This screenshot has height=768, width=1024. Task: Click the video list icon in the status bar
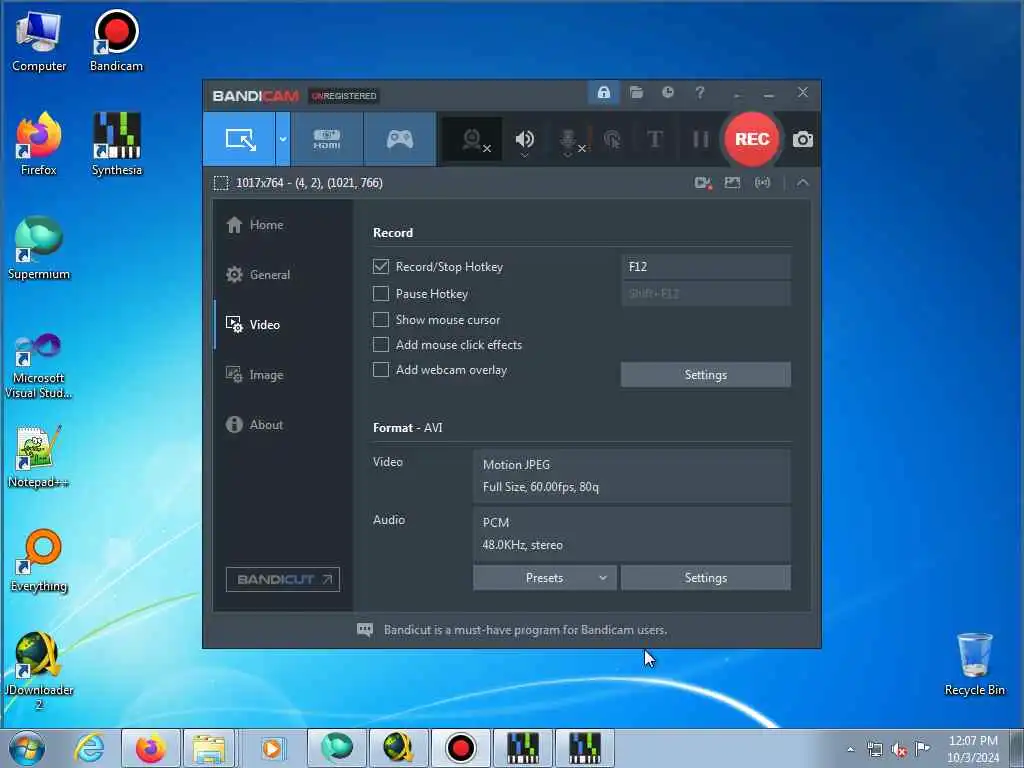703,183
